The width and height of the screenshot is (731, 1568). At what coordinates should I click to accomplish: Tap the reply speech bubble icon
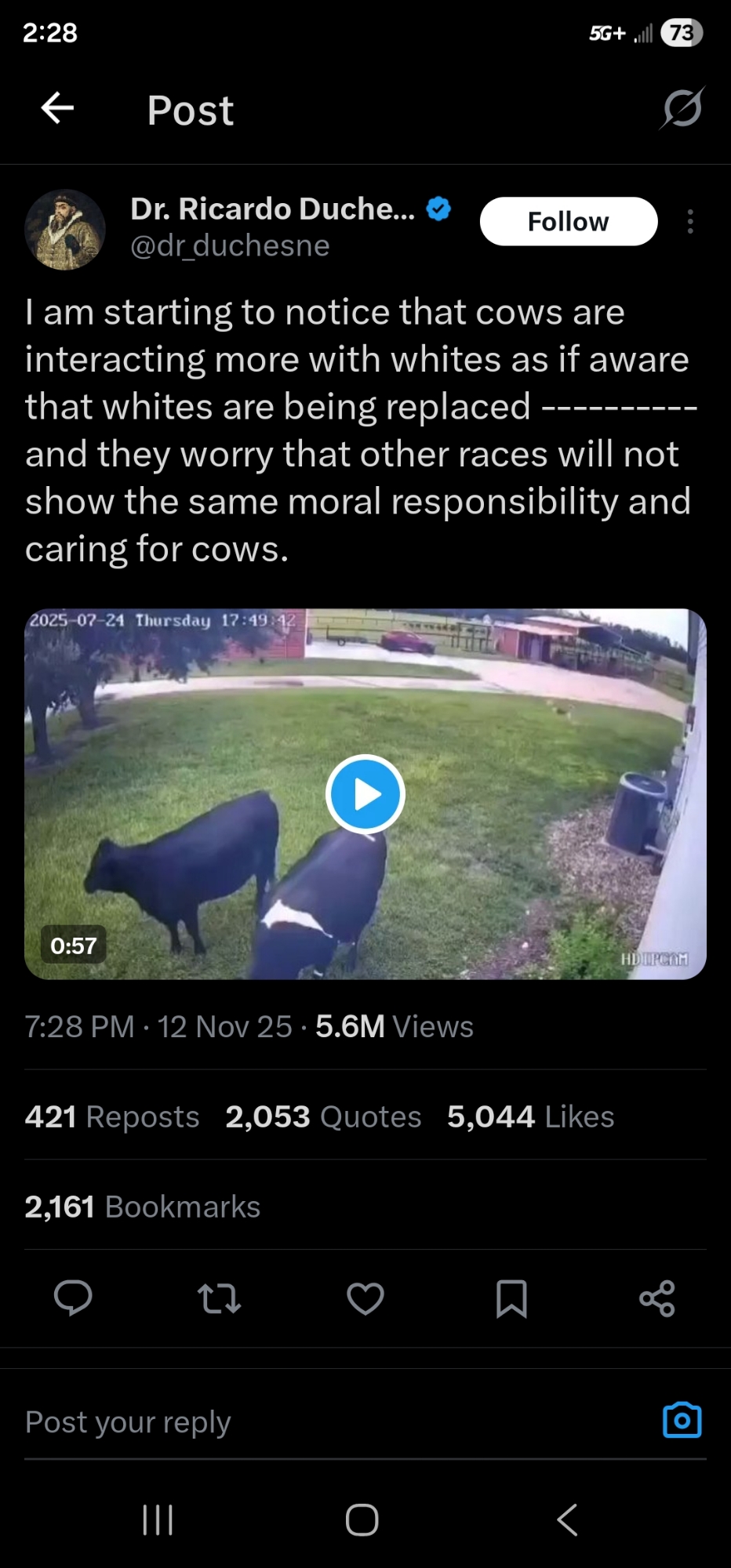[x=73, y=1298]
